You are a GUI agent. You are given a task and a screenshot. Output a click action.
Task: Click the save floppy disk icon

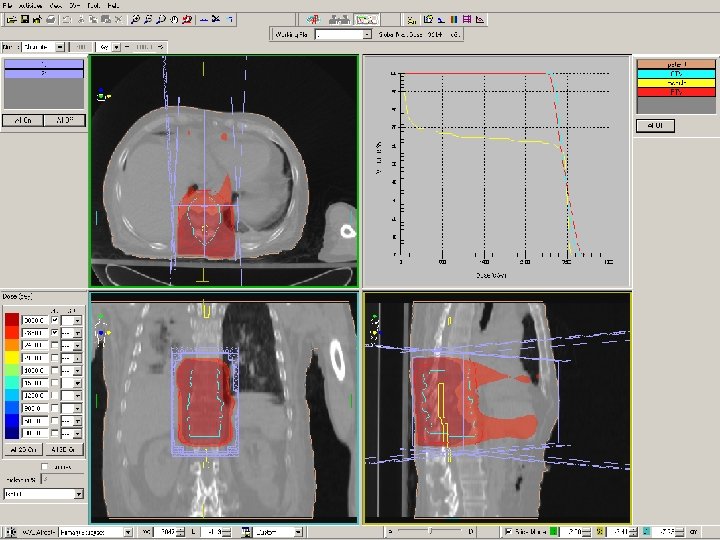(x=25, y=19)
